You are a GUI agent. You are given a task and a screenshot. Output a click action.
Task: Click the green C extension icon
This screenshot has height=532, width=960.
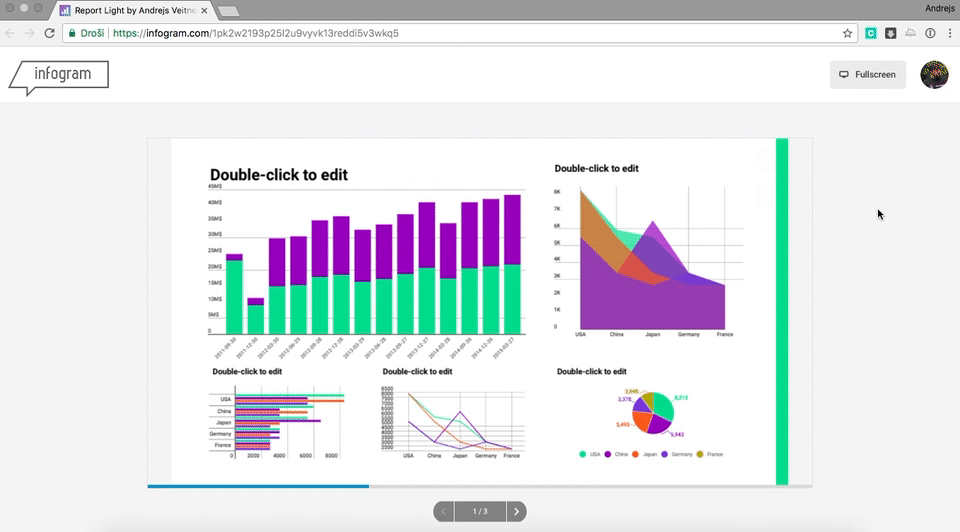[x=871, y=33]
